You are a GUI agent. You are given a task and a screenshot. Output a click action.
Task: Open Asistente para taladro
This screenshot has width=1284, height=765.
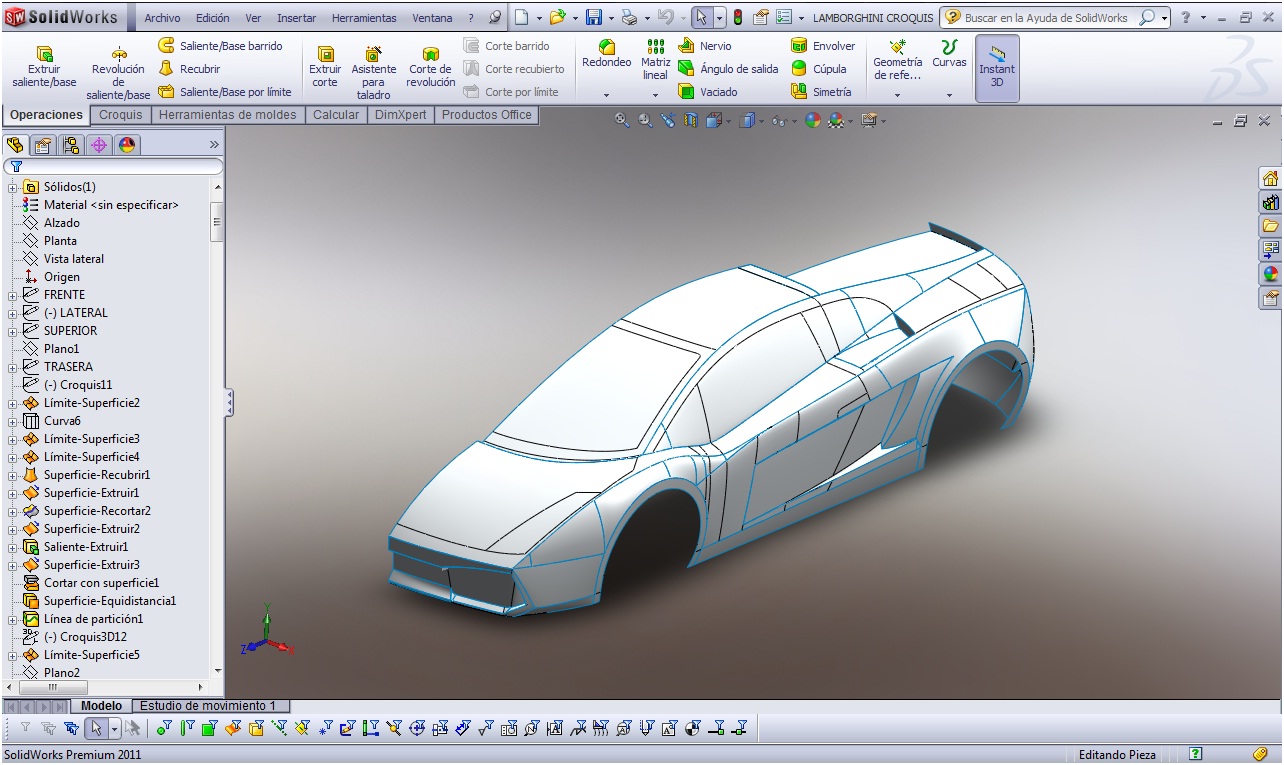373,72
